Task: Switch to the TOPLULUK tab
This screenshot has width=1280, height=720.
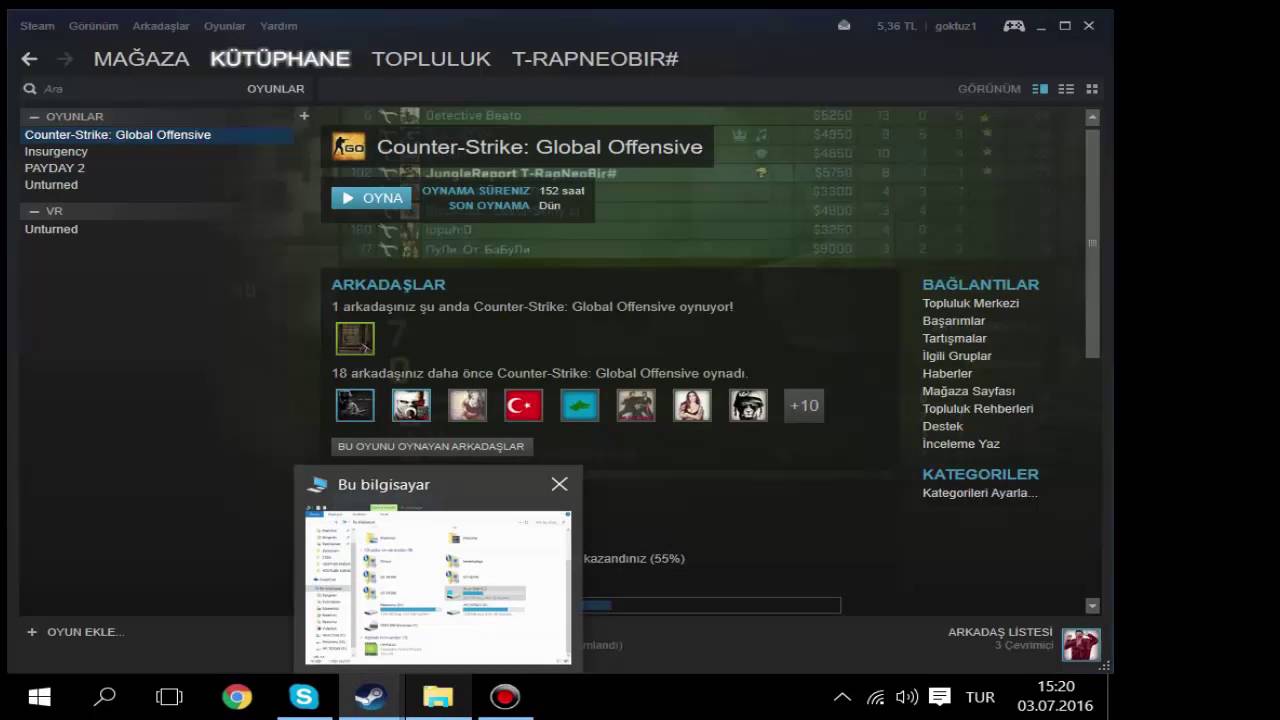Action: [431, 59]
